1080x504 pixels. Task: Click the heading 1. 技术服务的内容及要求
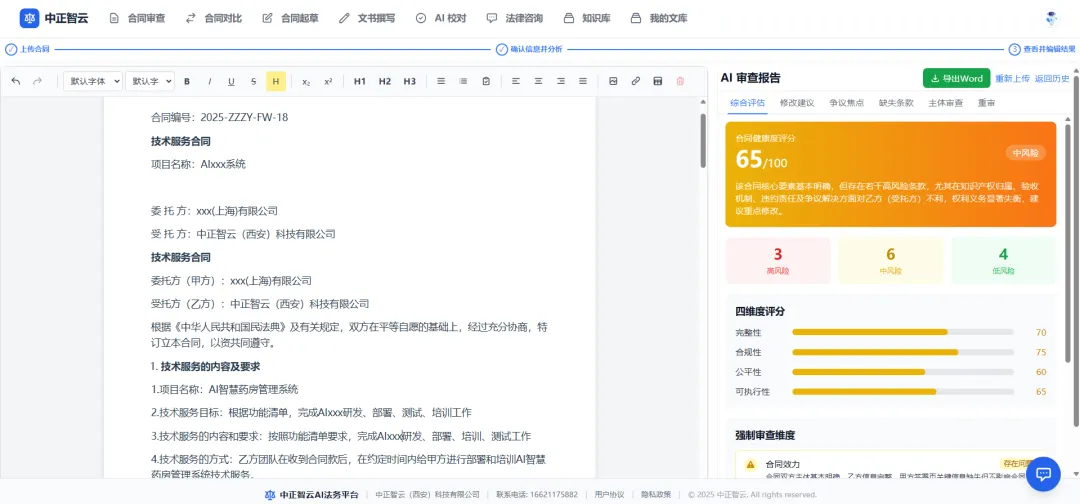tap(205, 366)
